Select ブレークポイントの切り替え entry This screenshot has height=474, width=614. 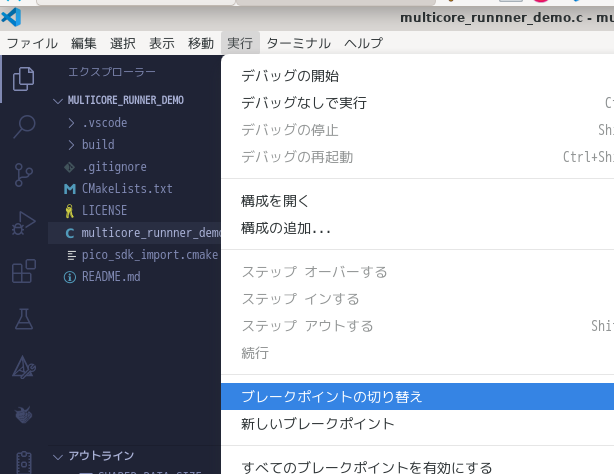[417, 396]
